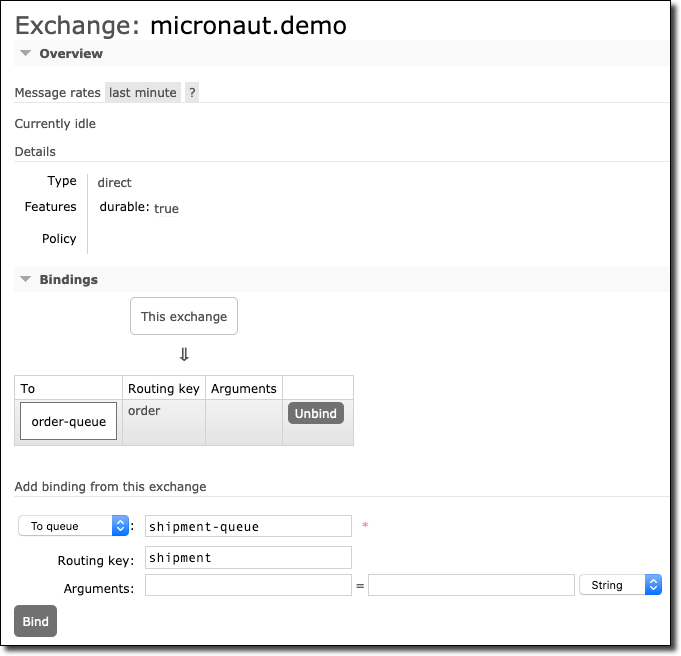This screenshot has width=681, height=656.
Task: Click the 'Routing key' column header
Action: pyautogui.click(x=164, y=389)
